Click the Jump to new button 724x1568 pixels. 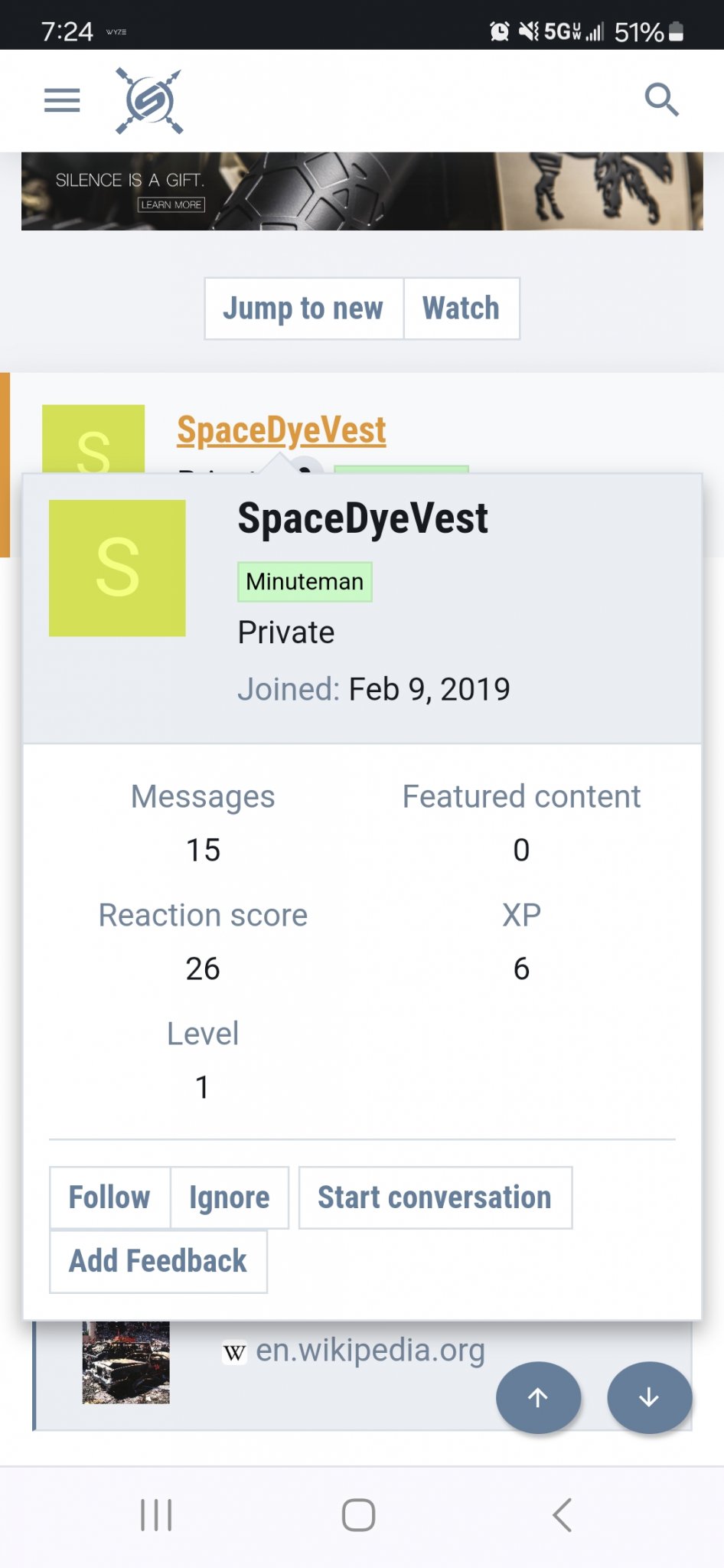303,309
